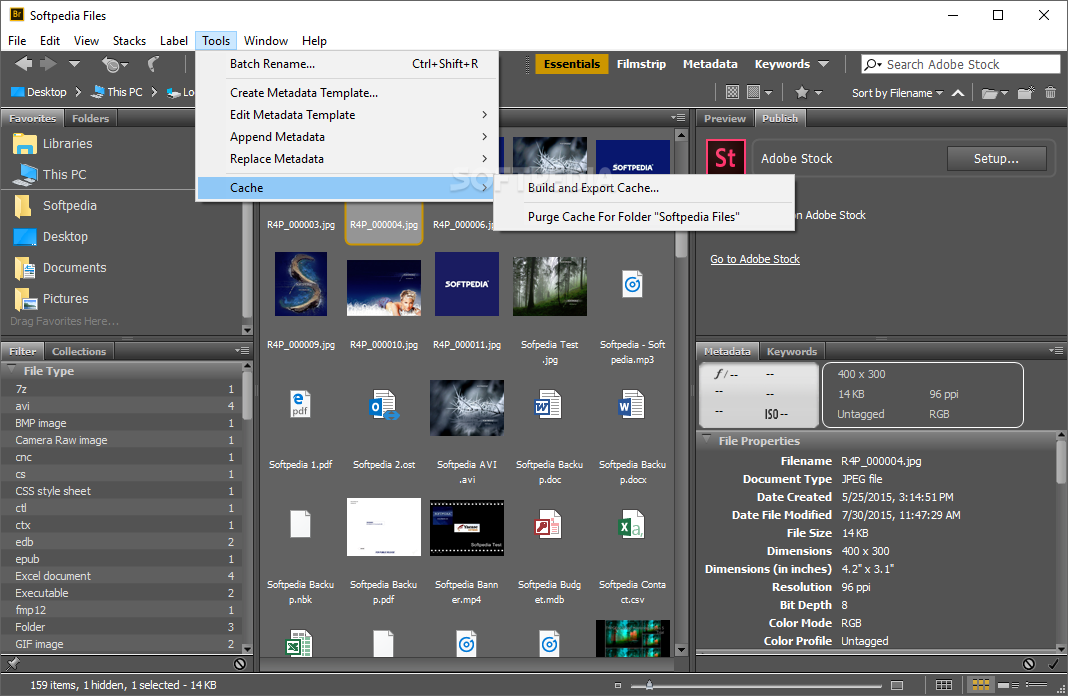
Task: Select Build and Export Cache option
Action: (x=644, y=188)
